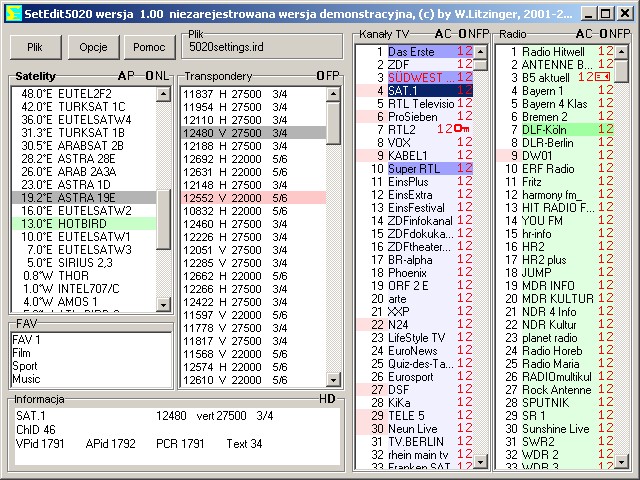Select the DLF-Köln radio station

[550, 129]
